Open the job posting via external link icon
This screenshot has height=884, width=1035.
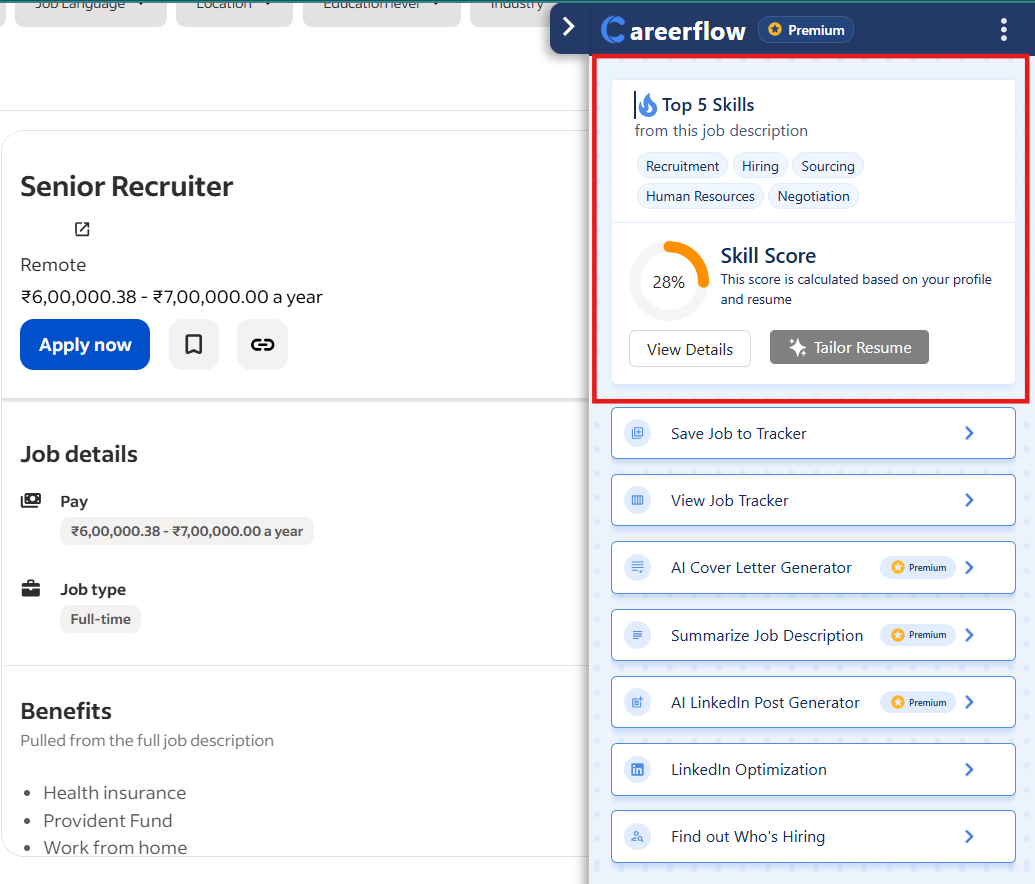80,228
